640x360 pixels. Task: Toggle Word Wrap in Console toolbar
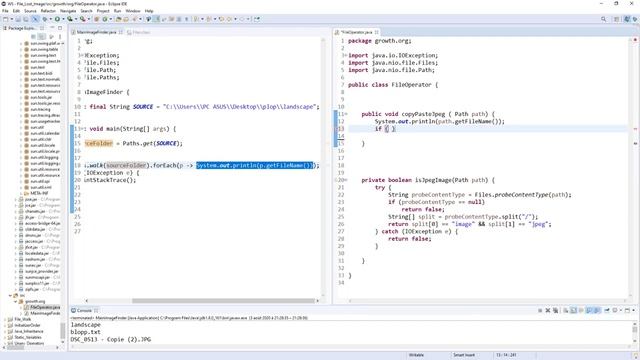coord(581,310)
